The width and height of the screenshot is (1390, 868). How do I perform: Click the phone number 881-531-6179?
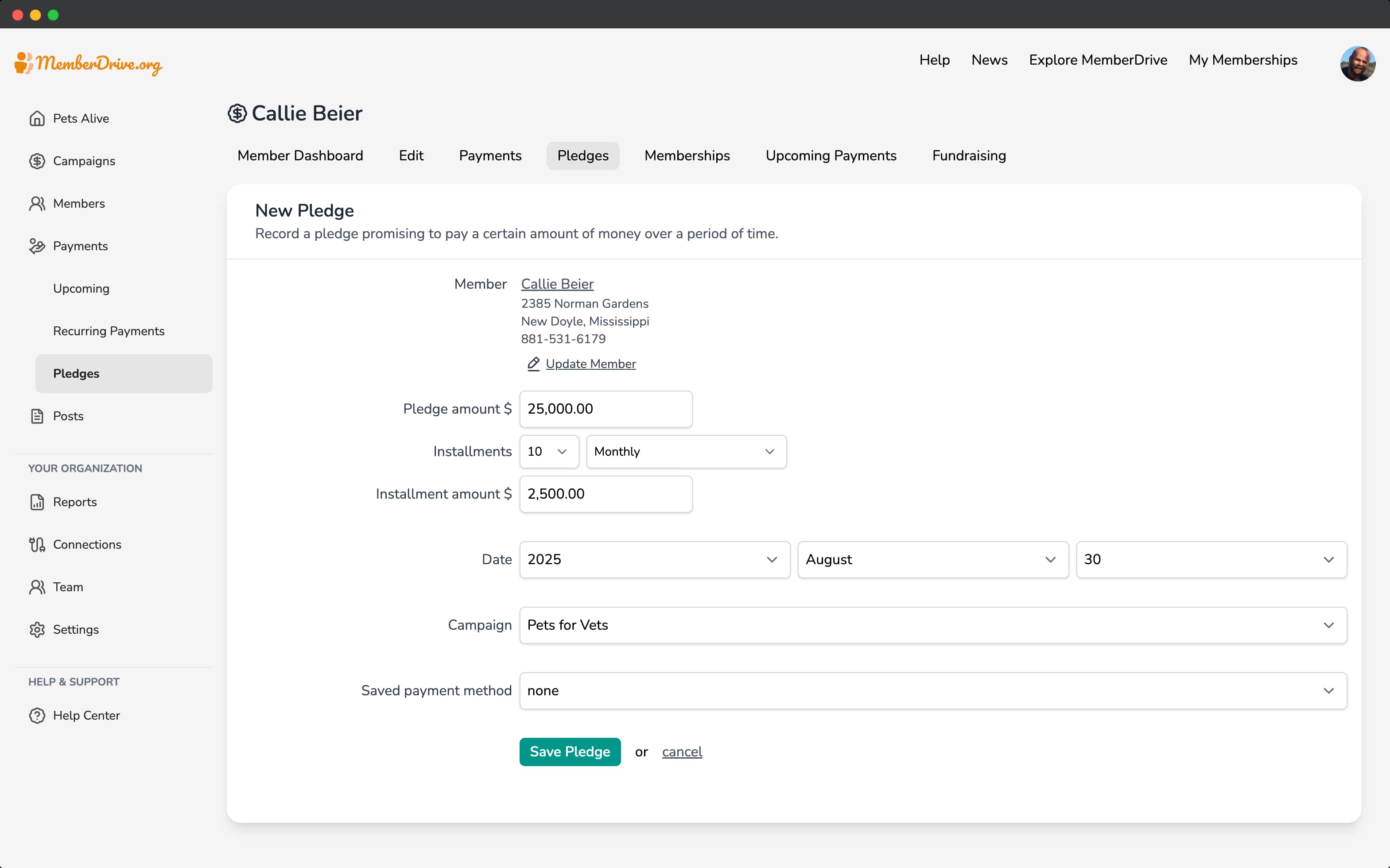tap(563, 339)
